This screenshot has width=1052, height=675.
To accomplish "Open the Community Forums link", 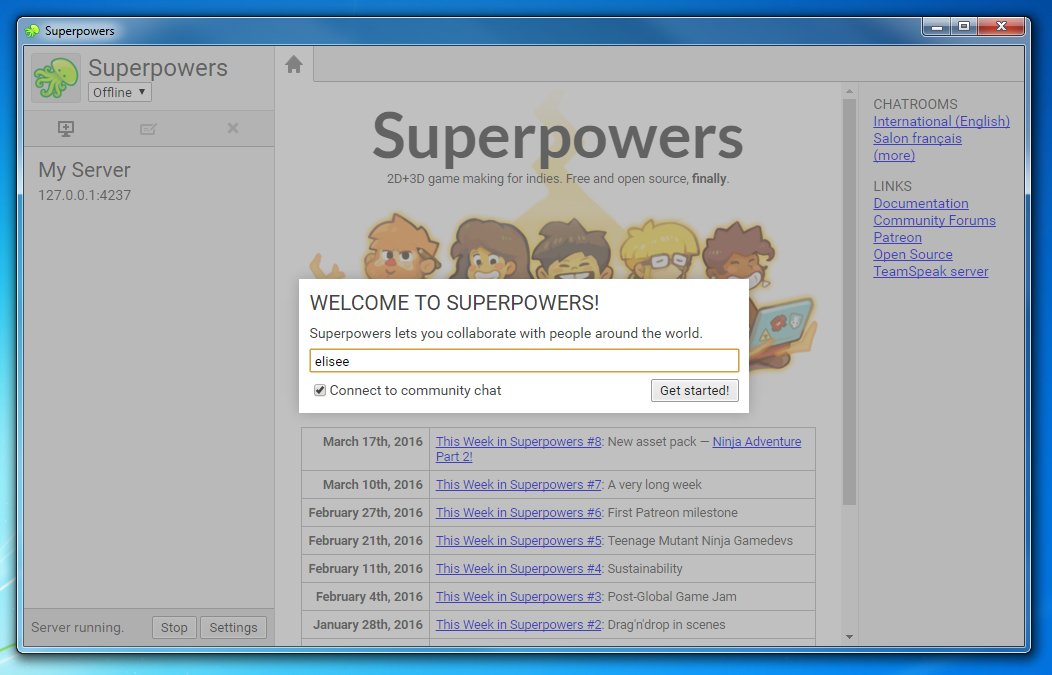I will pos(934,220).
